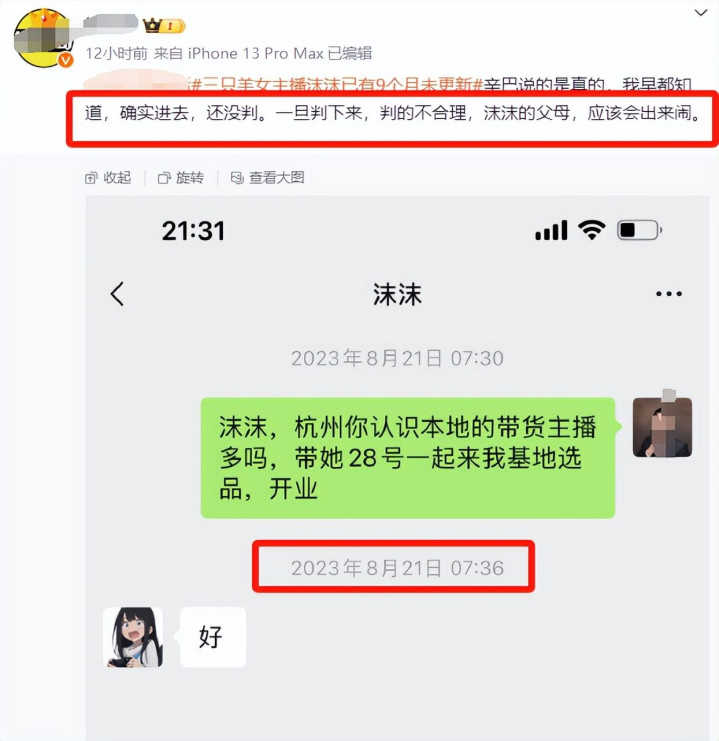The image size is (719, 741).
Task: Open the post options chevron menu
Action: pyautogui.click(x=701, y=13)
